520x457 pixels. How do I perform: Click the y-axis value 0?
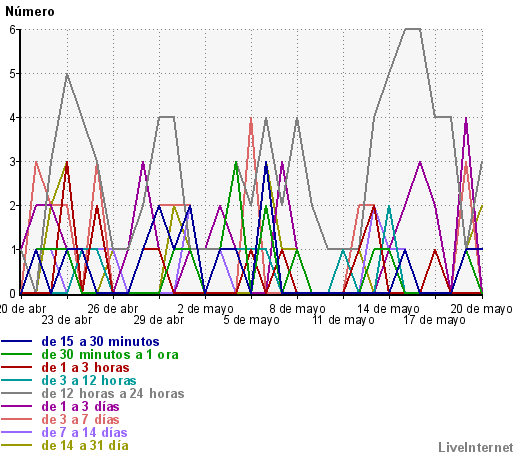[13, 294]
